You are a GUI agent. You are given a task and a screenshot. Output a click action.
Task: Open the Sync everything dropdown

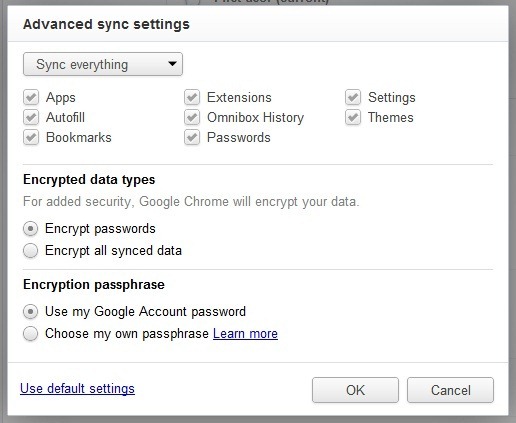point(103,64)
